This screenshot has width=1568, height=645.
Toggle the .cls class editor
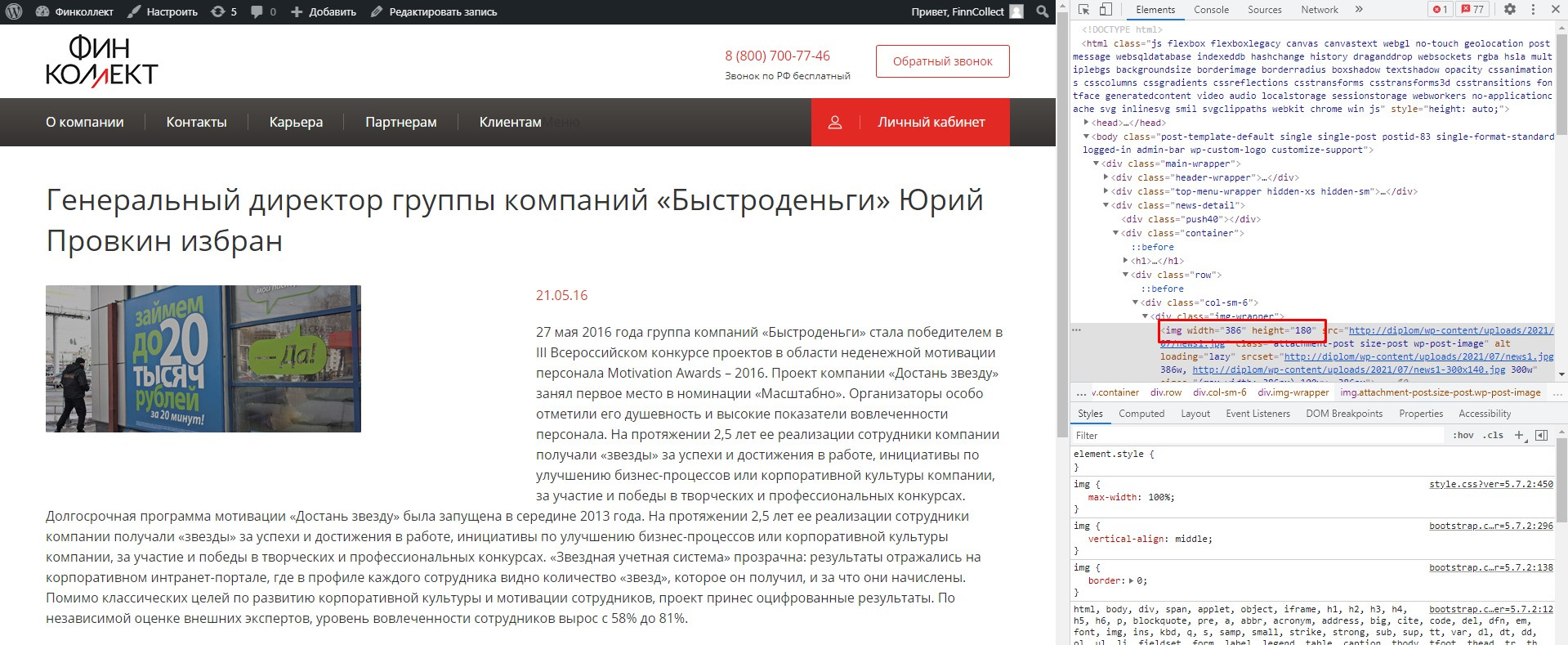point(1494,435)
